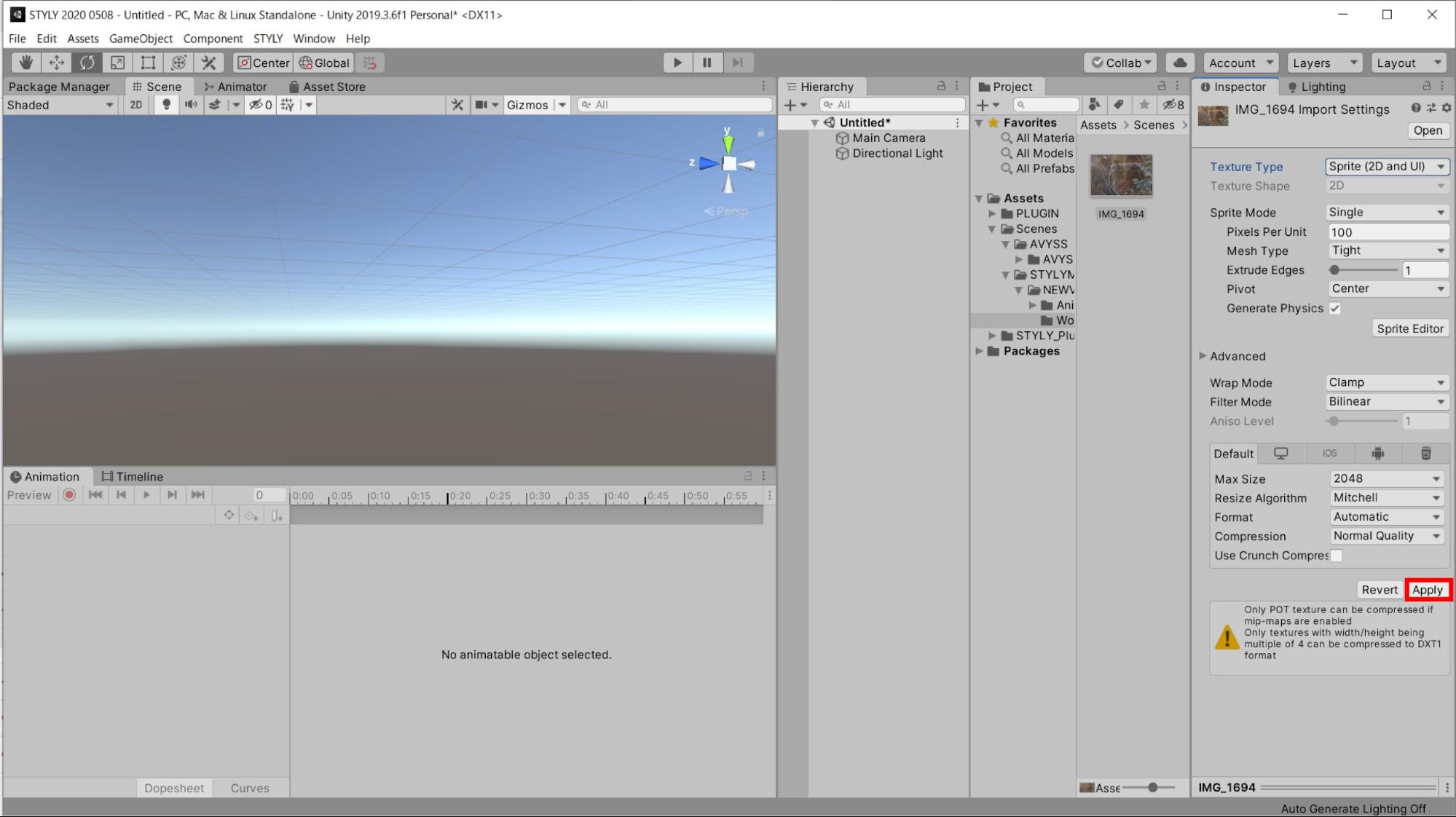Image resolution: width=1456 pixels, height=817 pixels.
Task: Open cloud services icon
Action: [x=1180, y=63]
